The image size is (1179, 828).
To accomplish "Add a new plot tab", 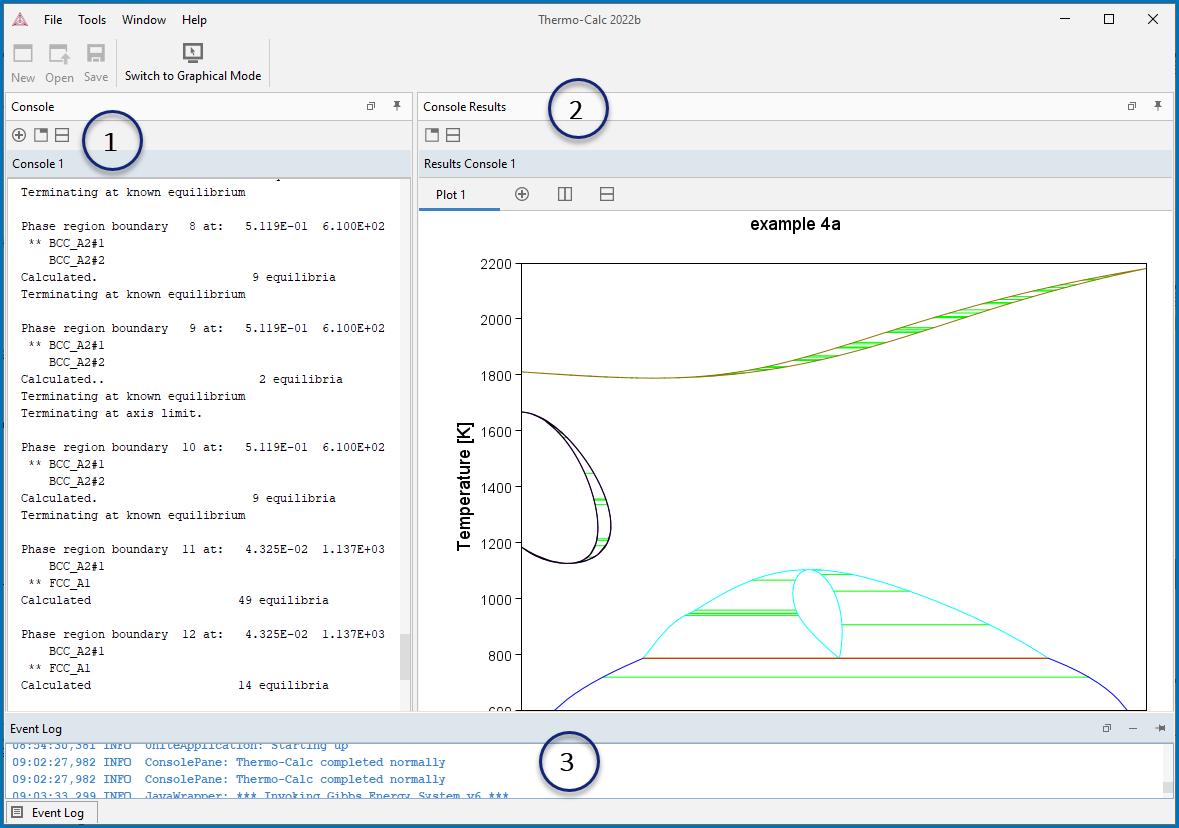I will [x=522, y=195].
